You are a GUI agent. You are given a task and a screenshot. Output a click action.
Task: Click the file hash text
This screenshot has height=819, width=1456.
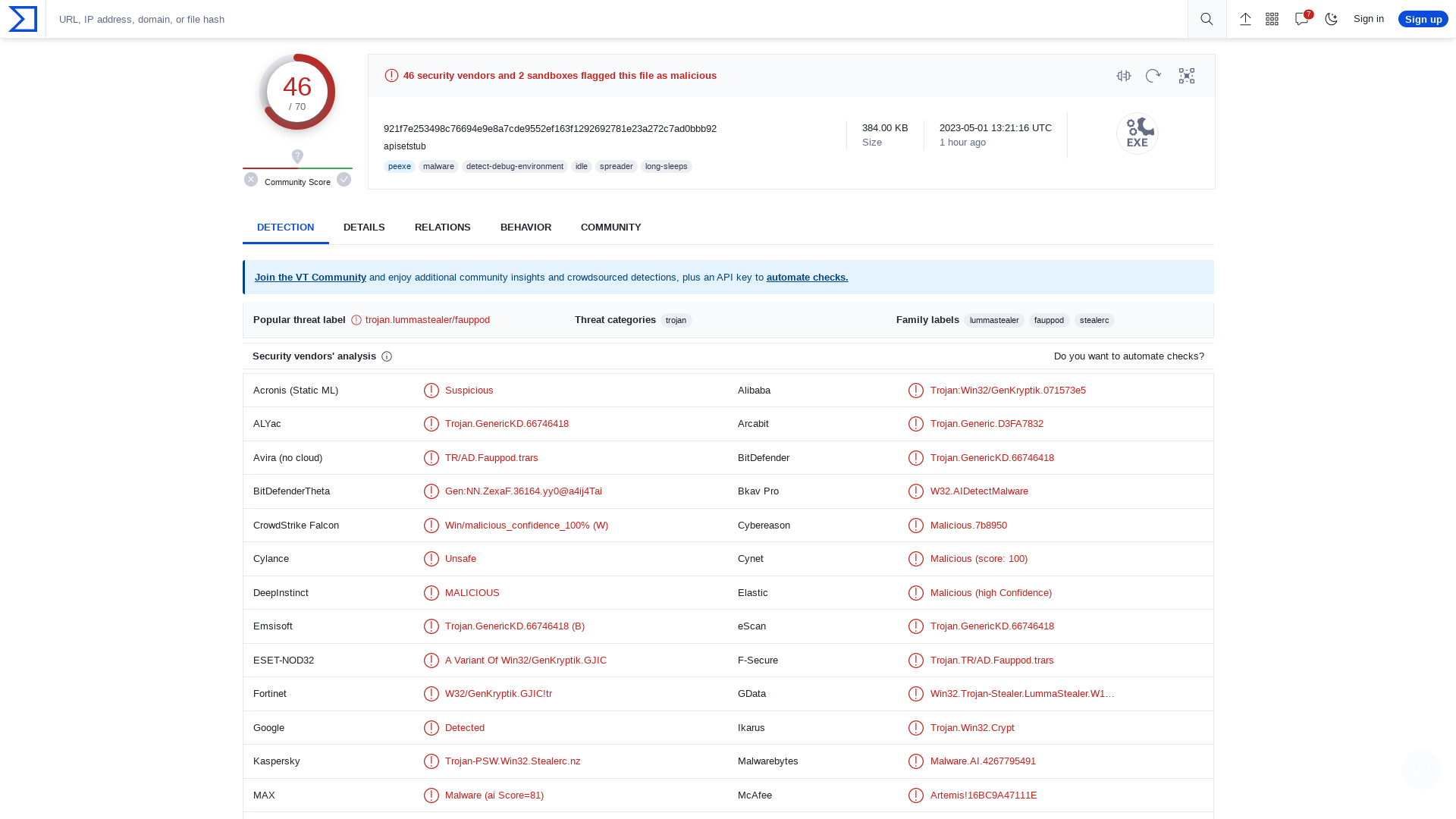point(550,129)
